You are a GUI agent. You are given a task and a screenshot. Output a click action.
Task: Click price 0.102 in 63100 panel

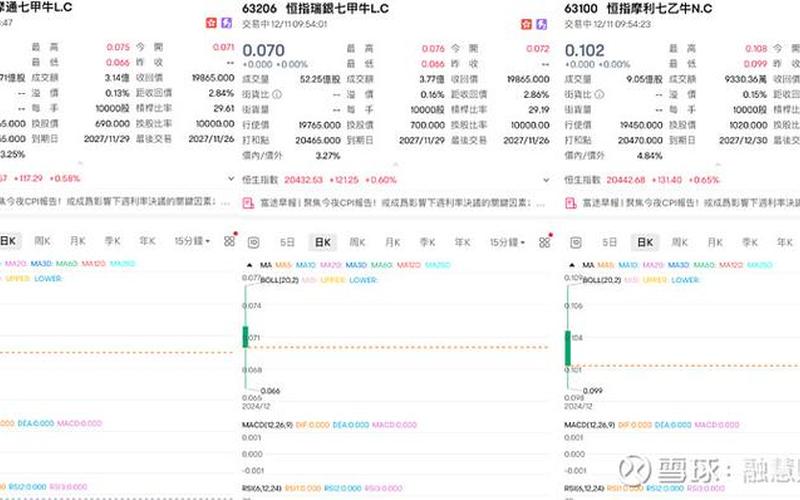[x=585, y=51]
